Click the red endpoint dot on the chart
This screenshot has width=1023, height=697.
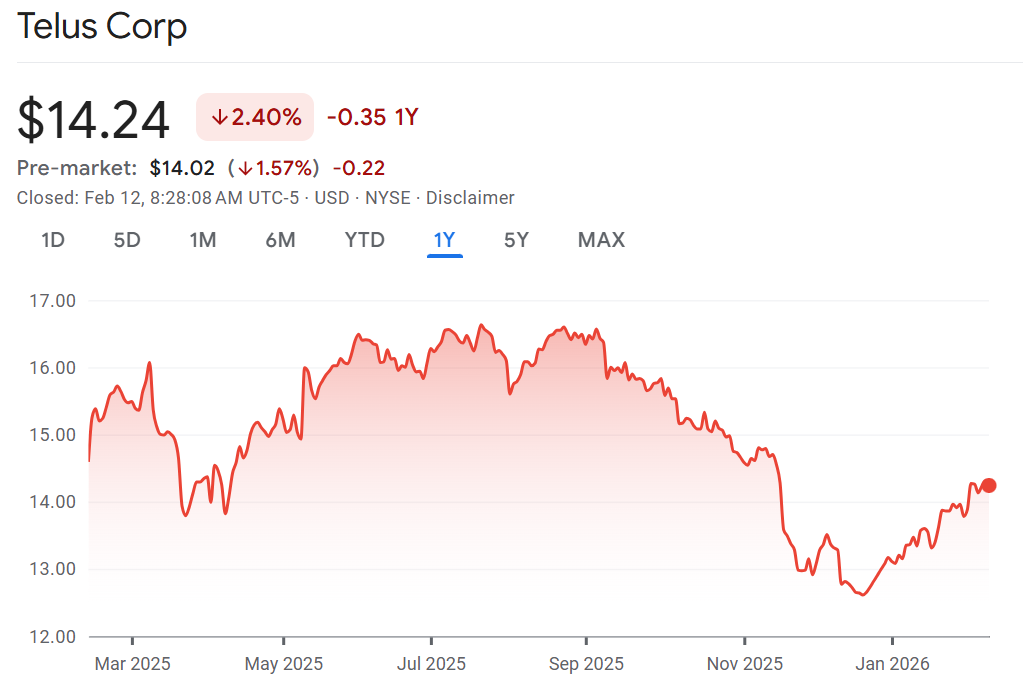[989, 485]
